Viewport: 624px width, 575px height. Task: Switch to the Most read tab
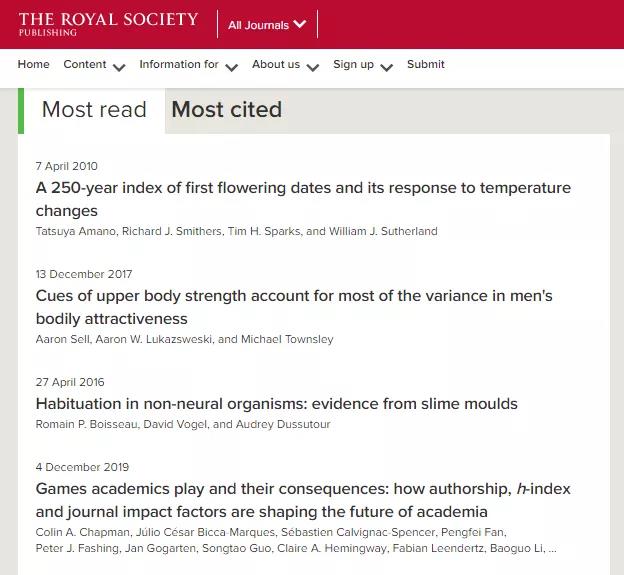94,110
